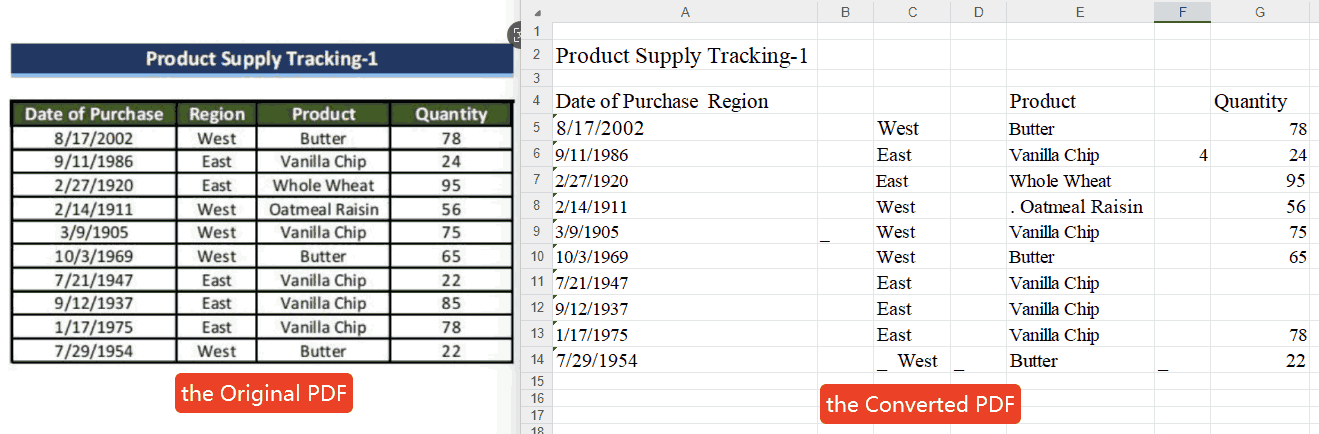1319x434 pixels.
Task: Select column A header
Action: tap(684, 12)
